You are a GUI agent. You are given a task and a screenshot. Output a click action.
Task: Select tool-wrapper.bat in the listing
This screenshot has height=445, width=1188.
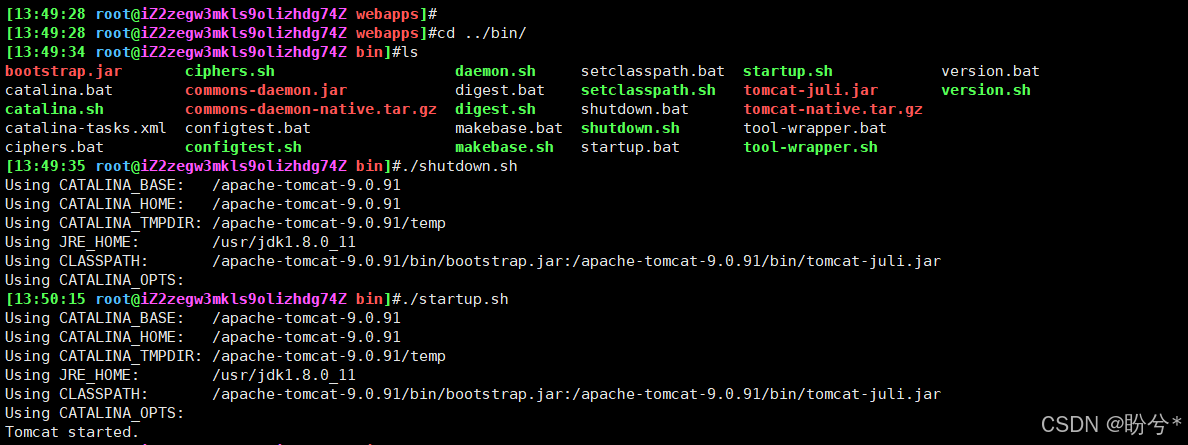[x=815, y=128]
